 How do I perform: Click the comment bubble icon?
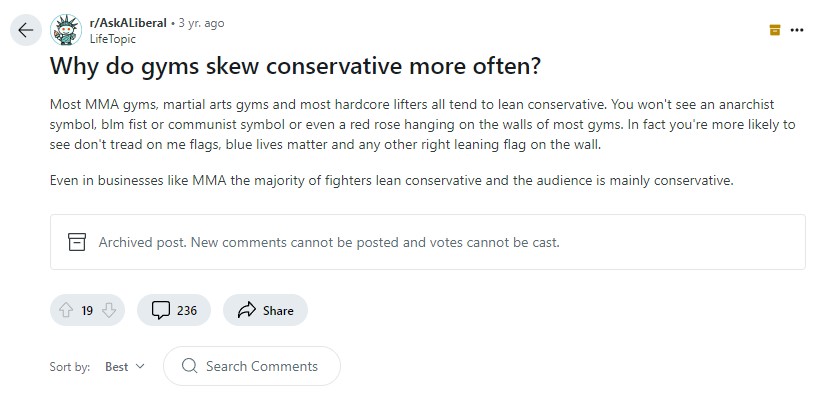161,310
